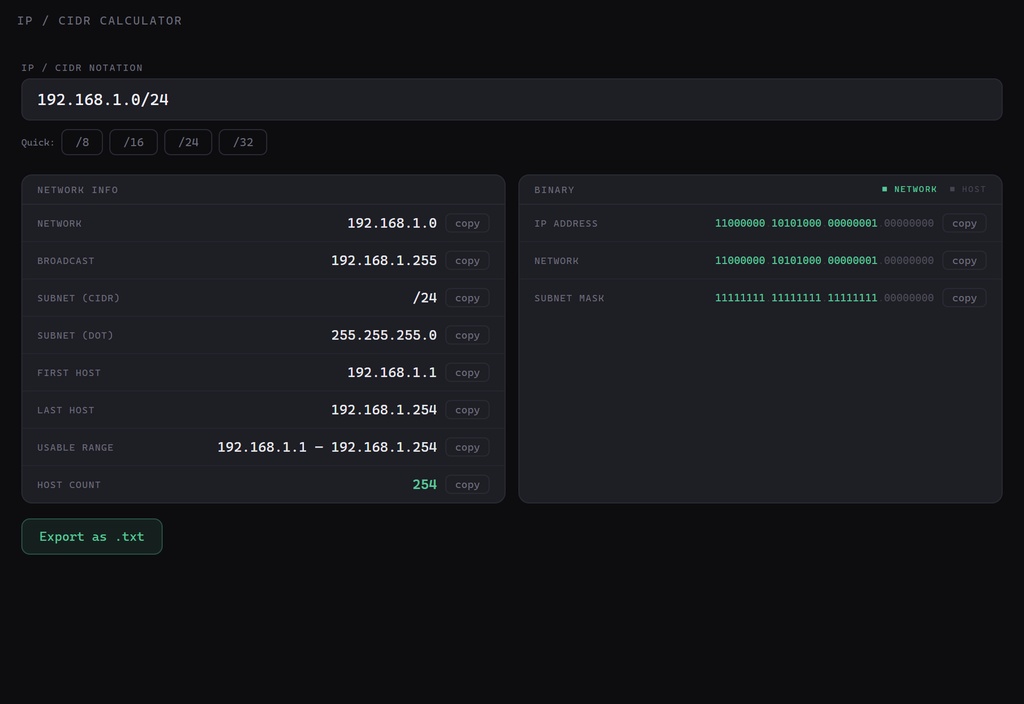Click the 192.168.1.1 First Host value
The width and height of the screenshot is (1024, 704).
392,372
